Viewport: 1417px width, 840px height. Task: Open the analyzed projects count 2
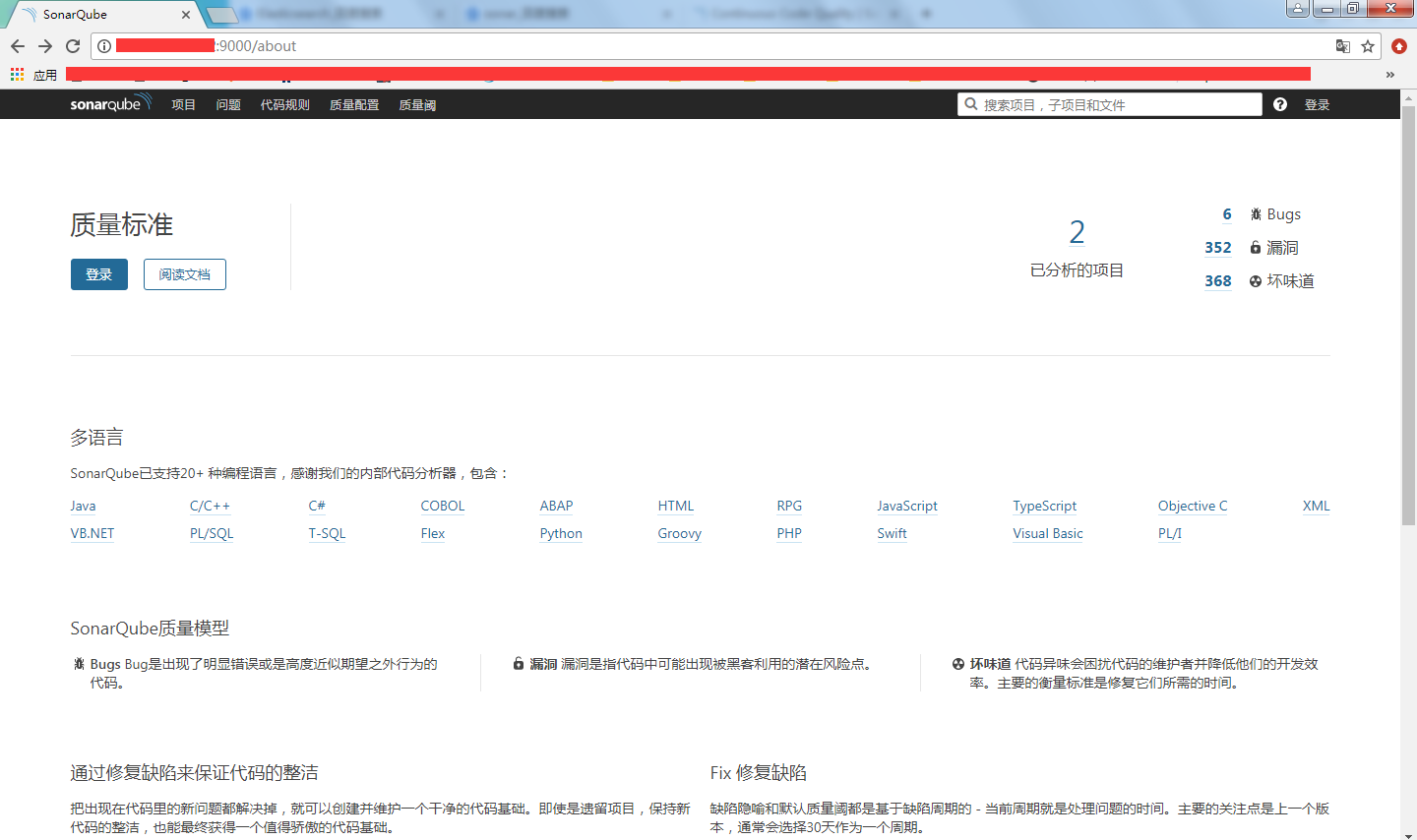[1078, 232]
